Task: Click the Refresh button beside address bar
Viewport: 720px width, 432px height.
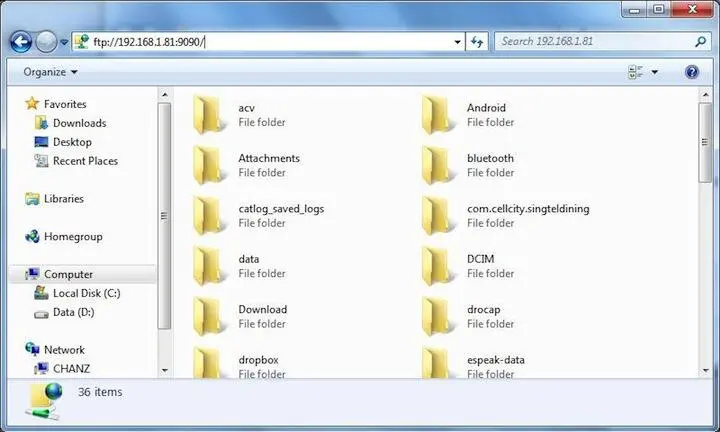Action: pos(477,42)
